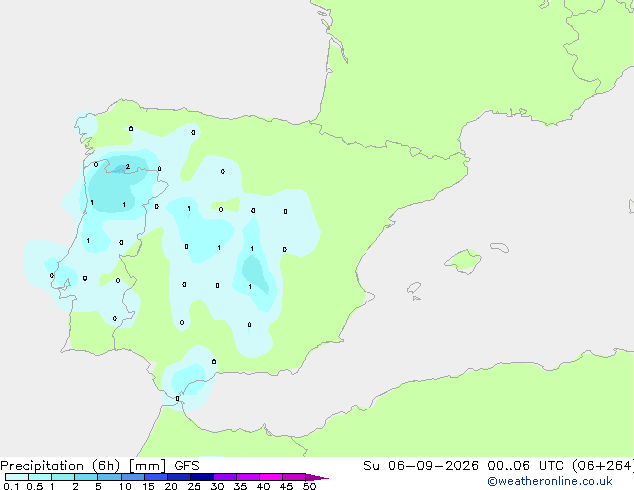Click the 30–35 mm legend swatch
Viewport: 634px width, 490px height.
click(224, 477)
